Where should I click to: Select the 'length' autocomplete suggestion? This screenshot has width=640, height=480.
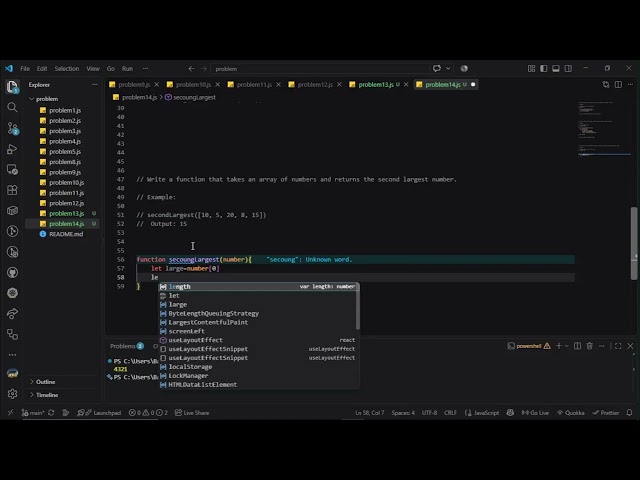(259, 287)
